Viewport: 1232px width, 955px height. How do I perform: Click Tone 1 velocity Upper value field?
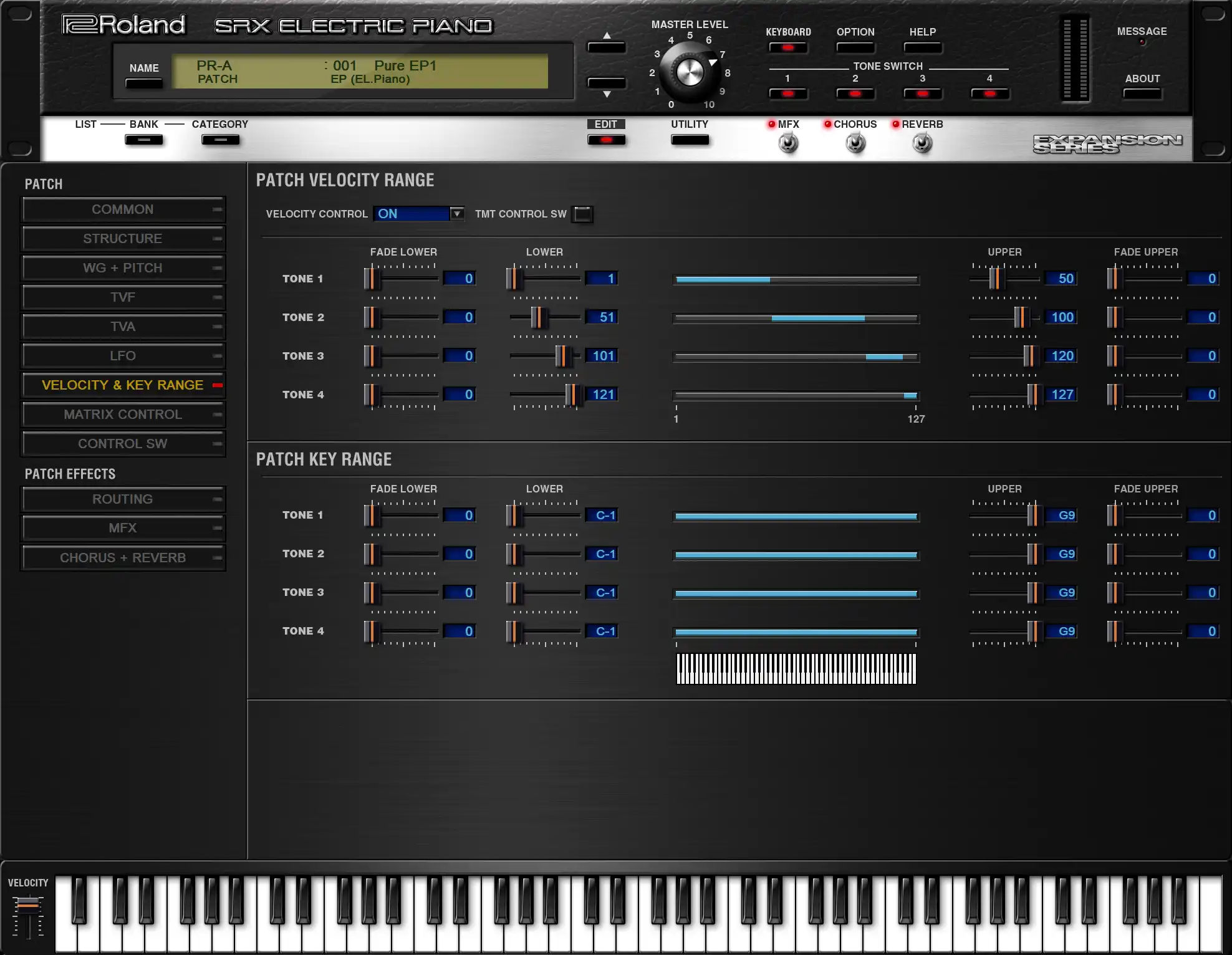tap(1061, 279)
